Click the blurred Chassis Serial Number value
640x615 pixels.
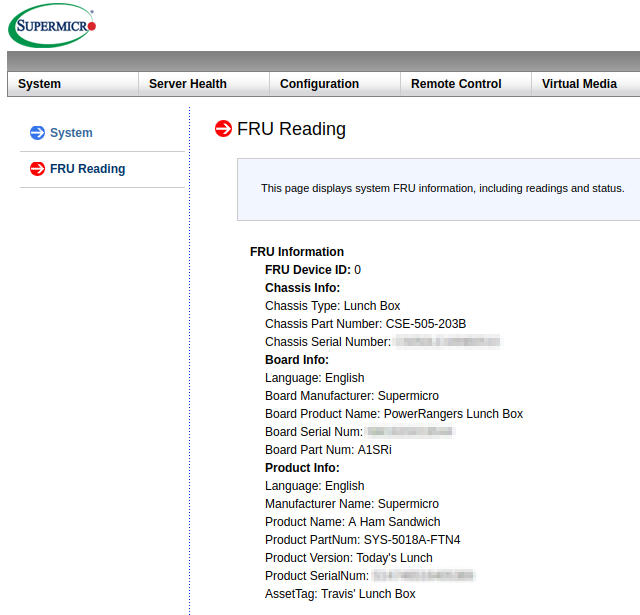click(446, 342)
